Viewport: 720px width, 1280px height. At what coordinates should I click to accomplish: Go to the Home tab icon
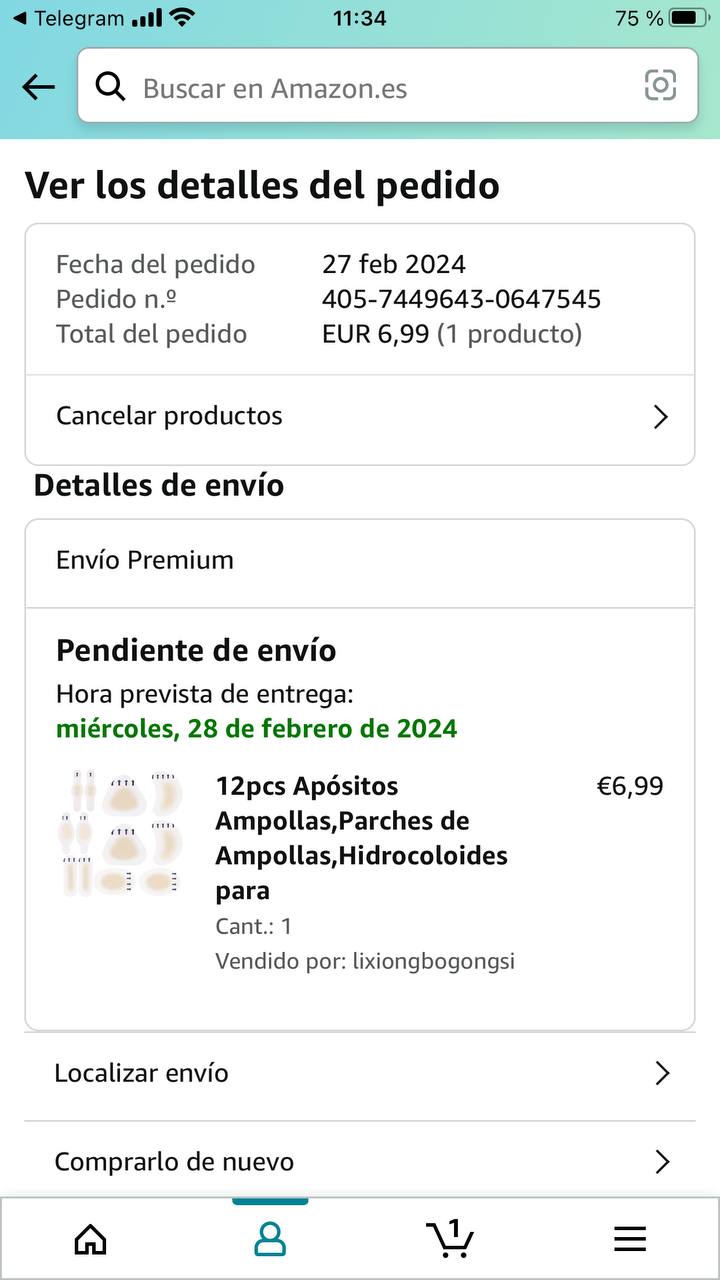point(91,1240)
